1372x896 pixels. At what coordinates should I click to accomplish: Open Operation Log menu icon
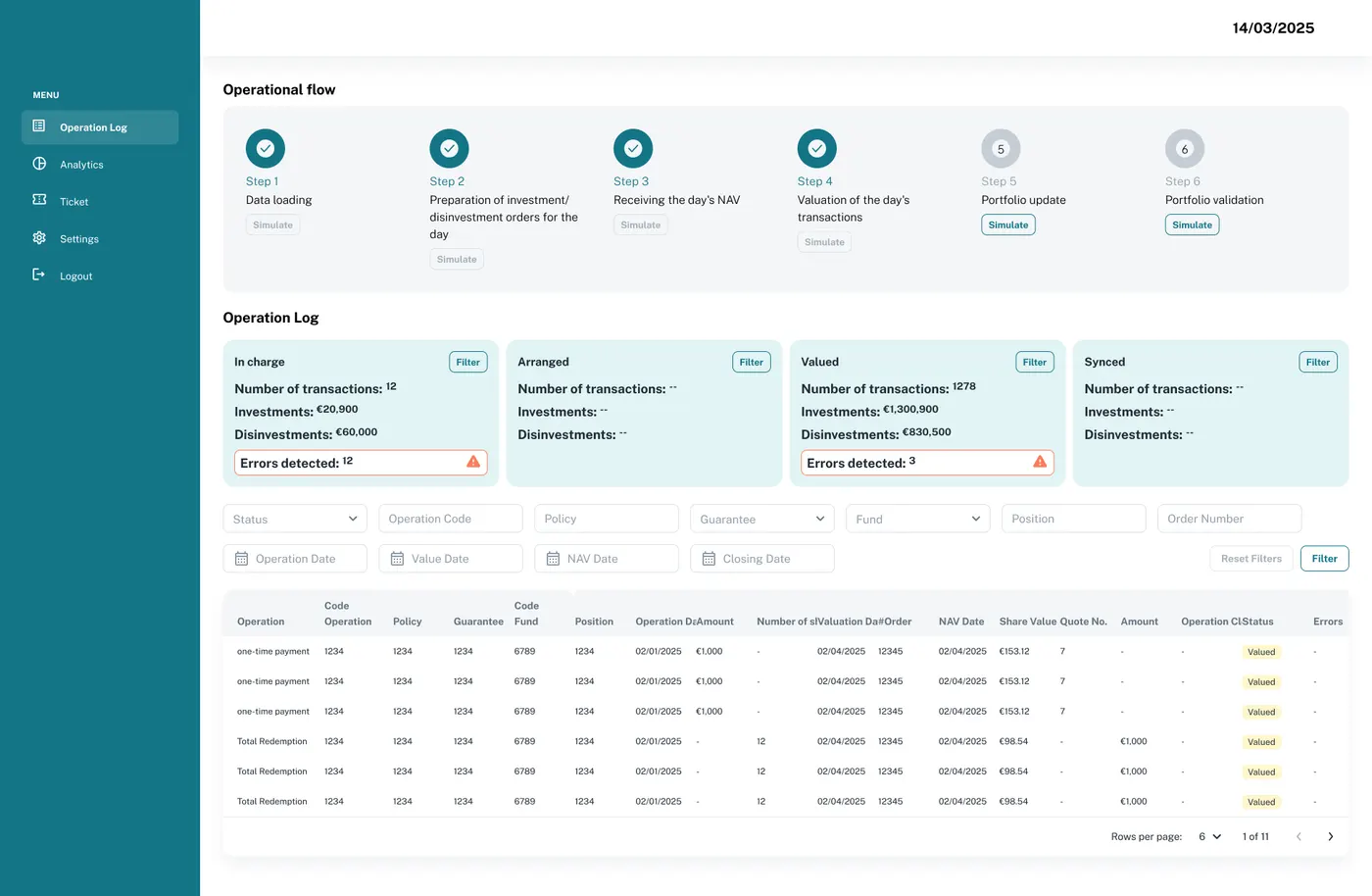point(39,126)
